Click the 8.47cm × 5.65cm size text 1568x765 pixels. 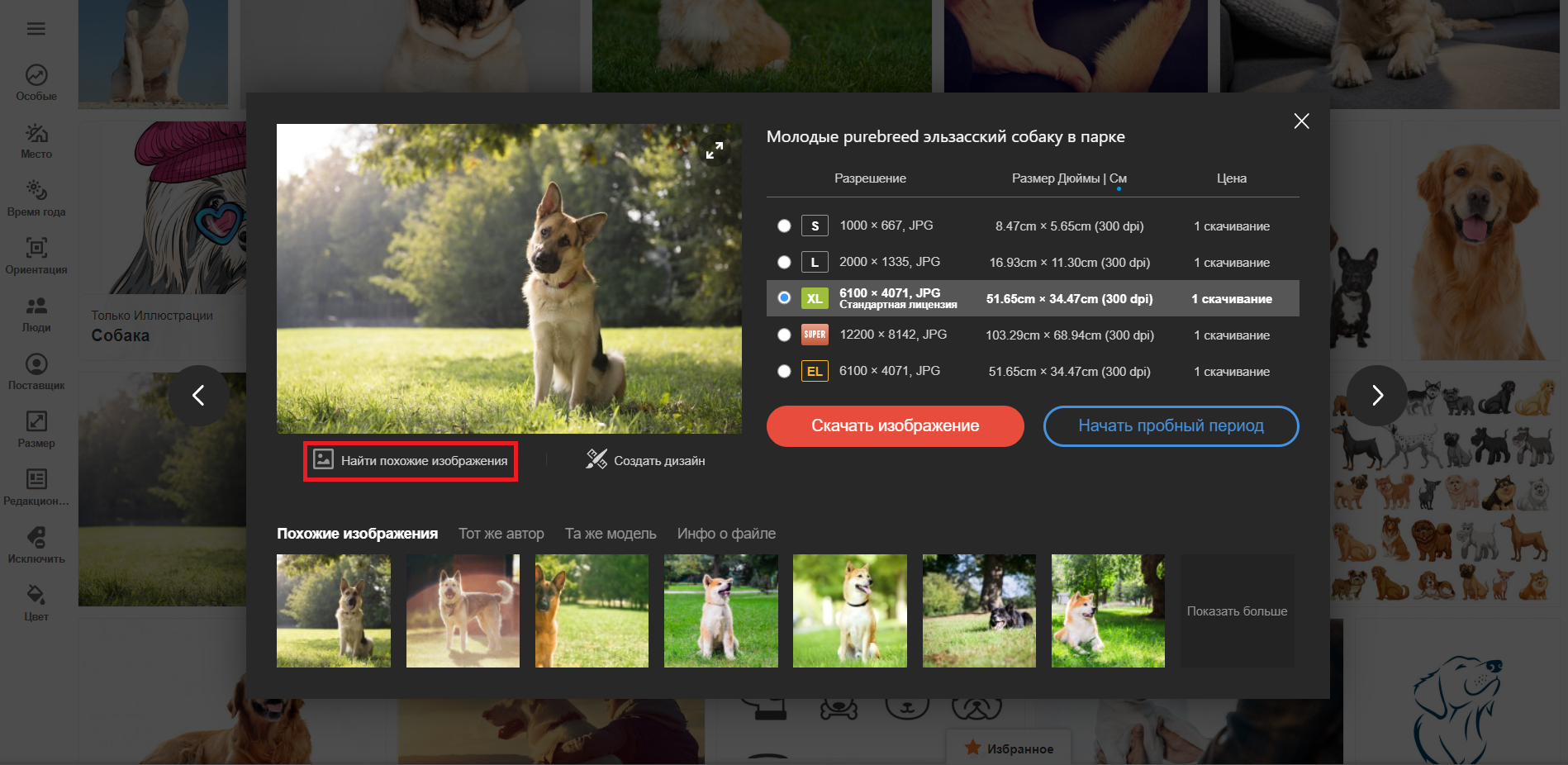[x=1070, y=226]
